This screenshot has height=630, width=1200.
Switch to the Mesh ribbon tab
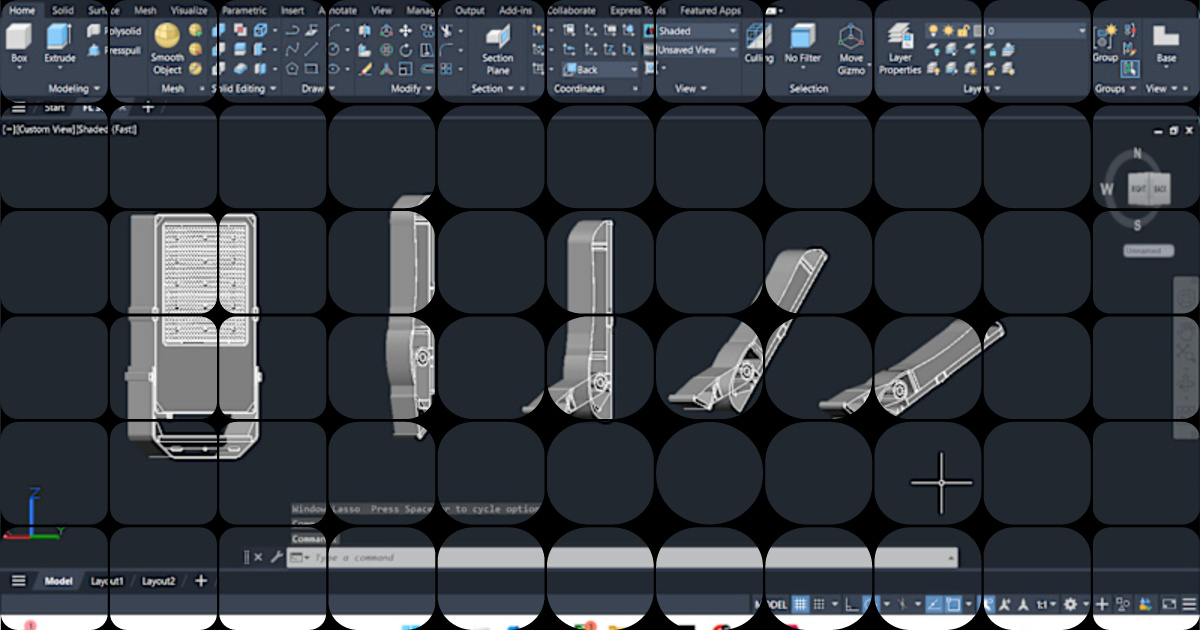point(145,10)
